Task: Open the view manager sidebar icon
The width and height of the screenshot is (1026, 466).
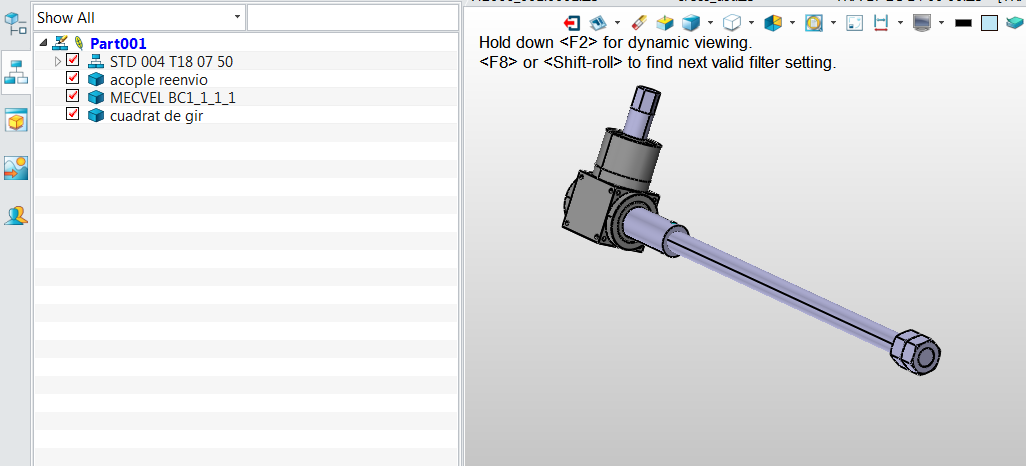Action: [x=16, y=120]
